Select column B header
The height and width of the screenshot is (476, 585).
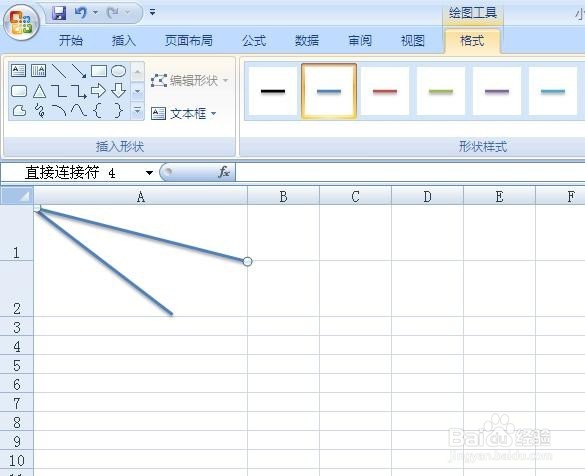(284, 196)
